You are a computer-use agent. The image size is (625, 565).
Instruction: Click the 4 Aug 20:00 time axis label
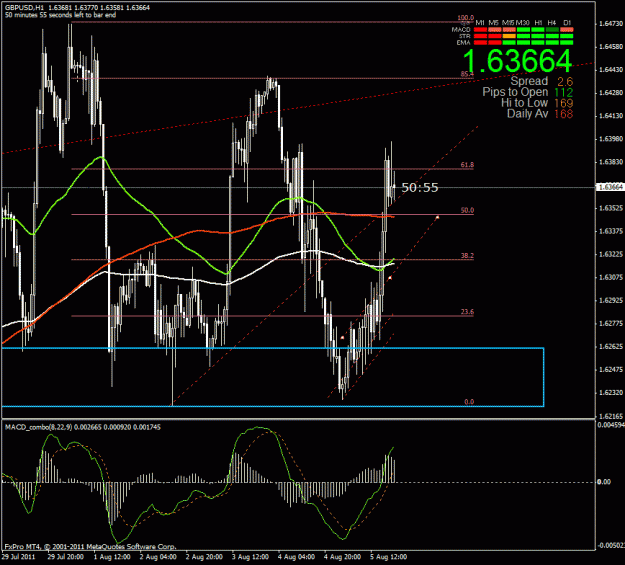point(342,557)
